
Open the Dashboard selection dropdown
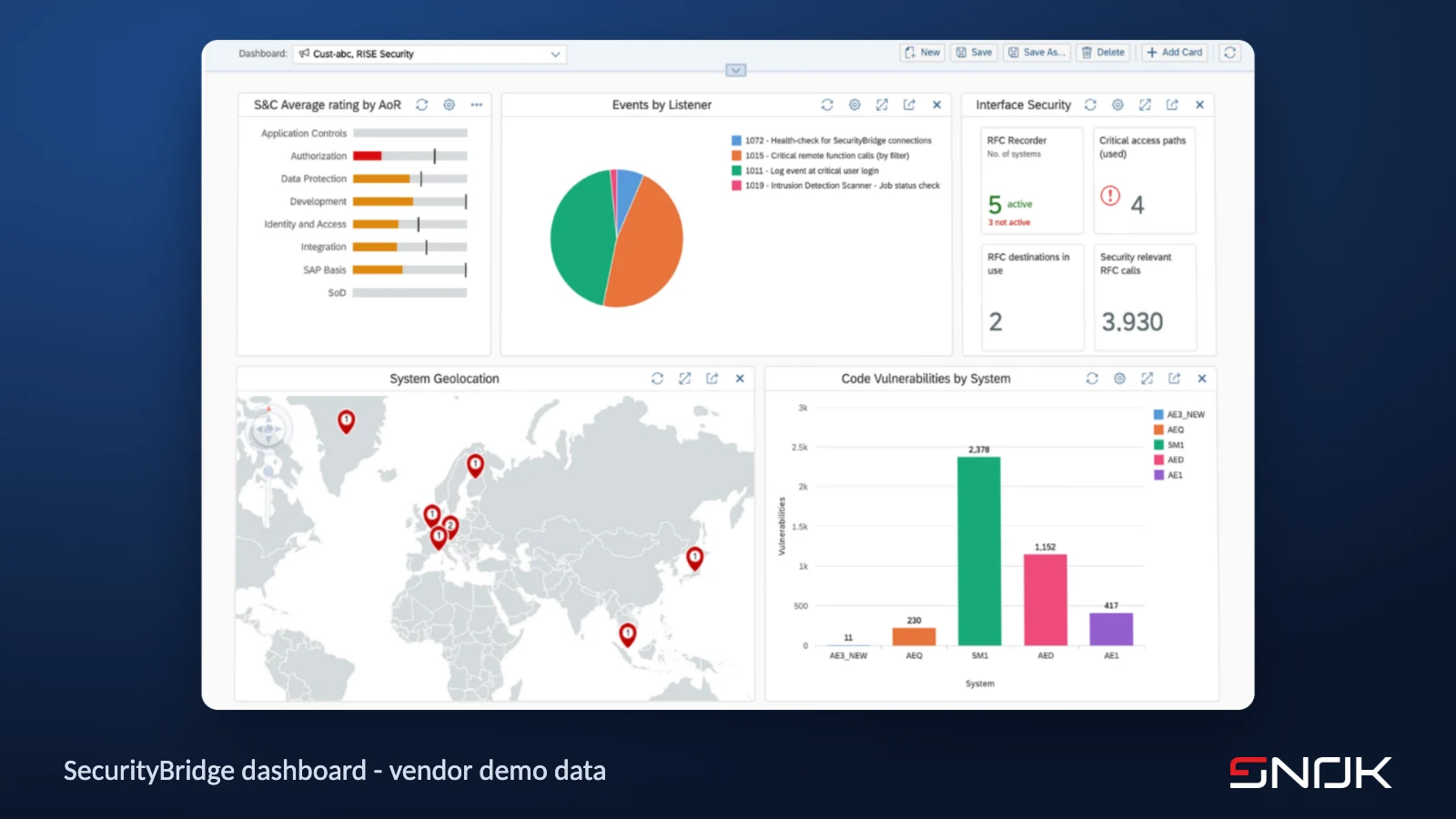coord(430,54)
